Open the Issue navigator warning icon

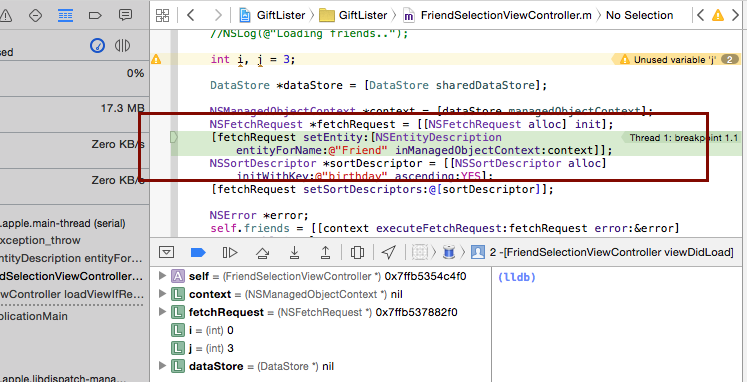pyautogui.click(x=5, y=16)
